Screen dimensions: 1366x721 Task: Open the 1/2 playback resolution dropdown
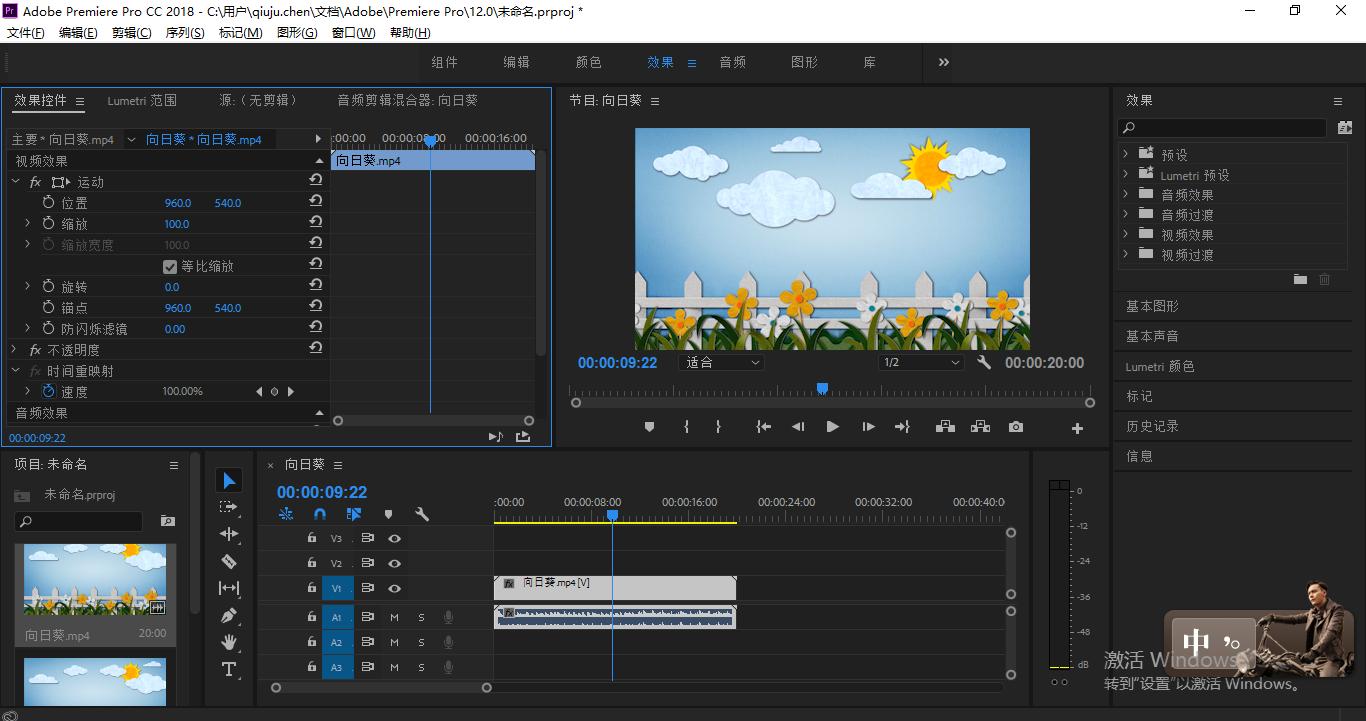[921, 363]
